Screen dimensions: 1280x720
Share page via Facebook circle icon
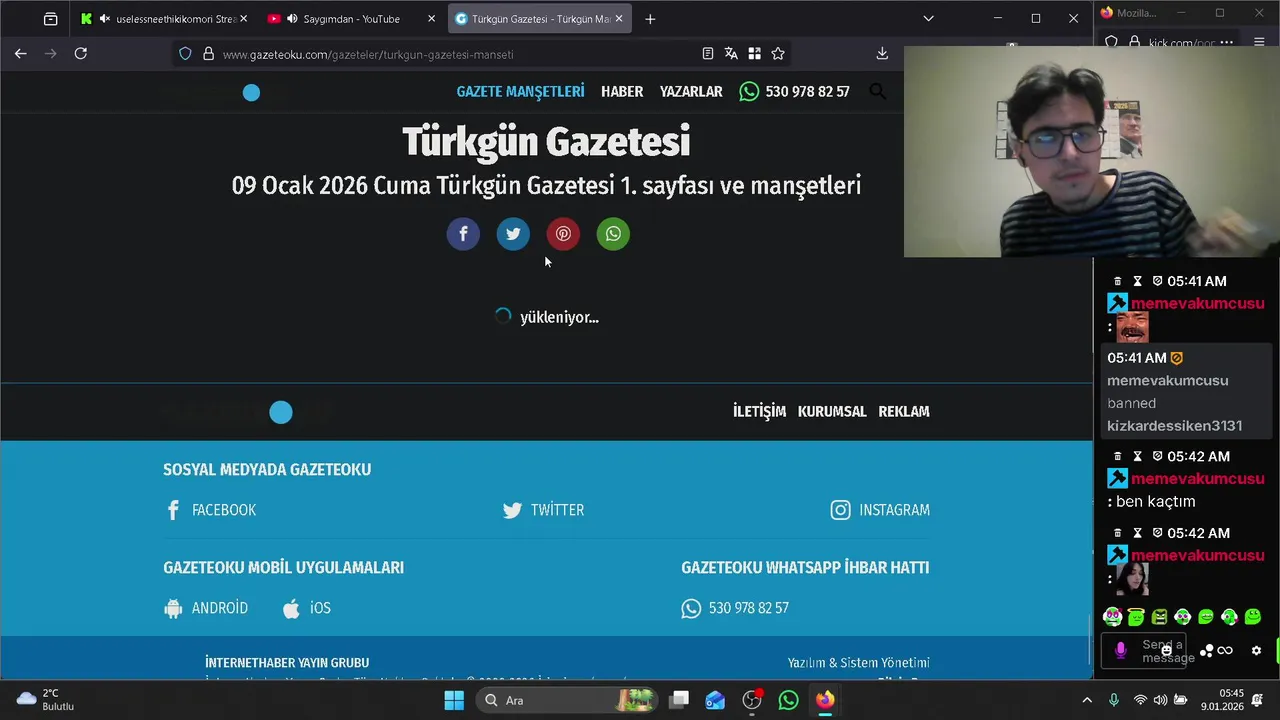(463, 234)
